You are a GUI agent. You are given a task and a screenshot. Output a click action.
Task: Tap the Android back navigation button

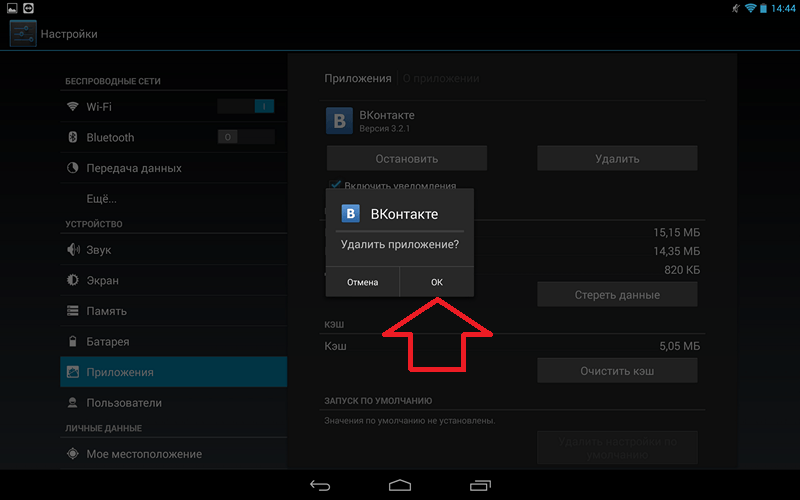(320, 485)
